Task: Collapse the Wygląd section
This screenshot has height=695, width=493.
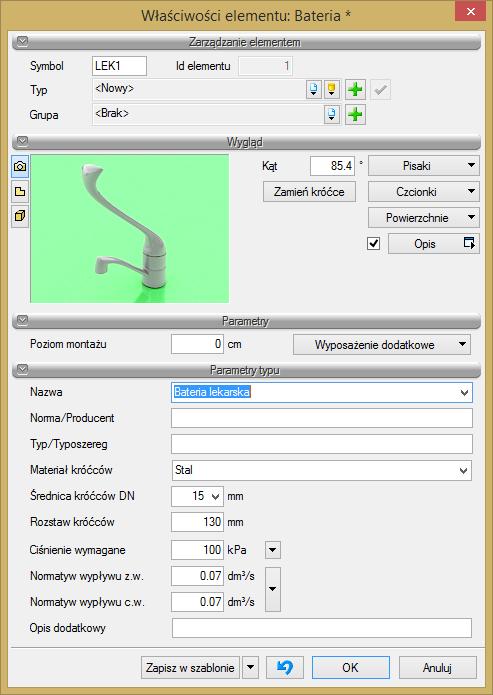Action: 22,142
